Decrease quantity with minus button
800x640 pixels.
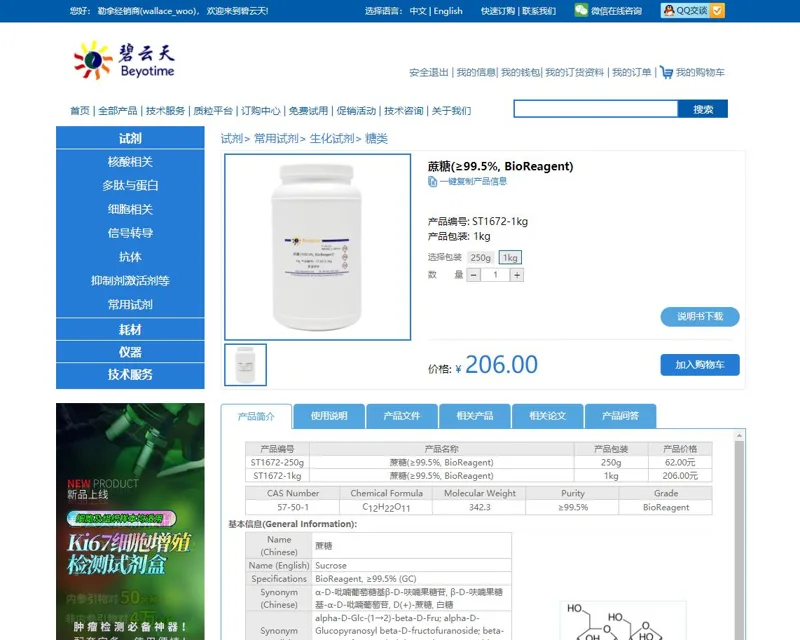coord(473,275)
